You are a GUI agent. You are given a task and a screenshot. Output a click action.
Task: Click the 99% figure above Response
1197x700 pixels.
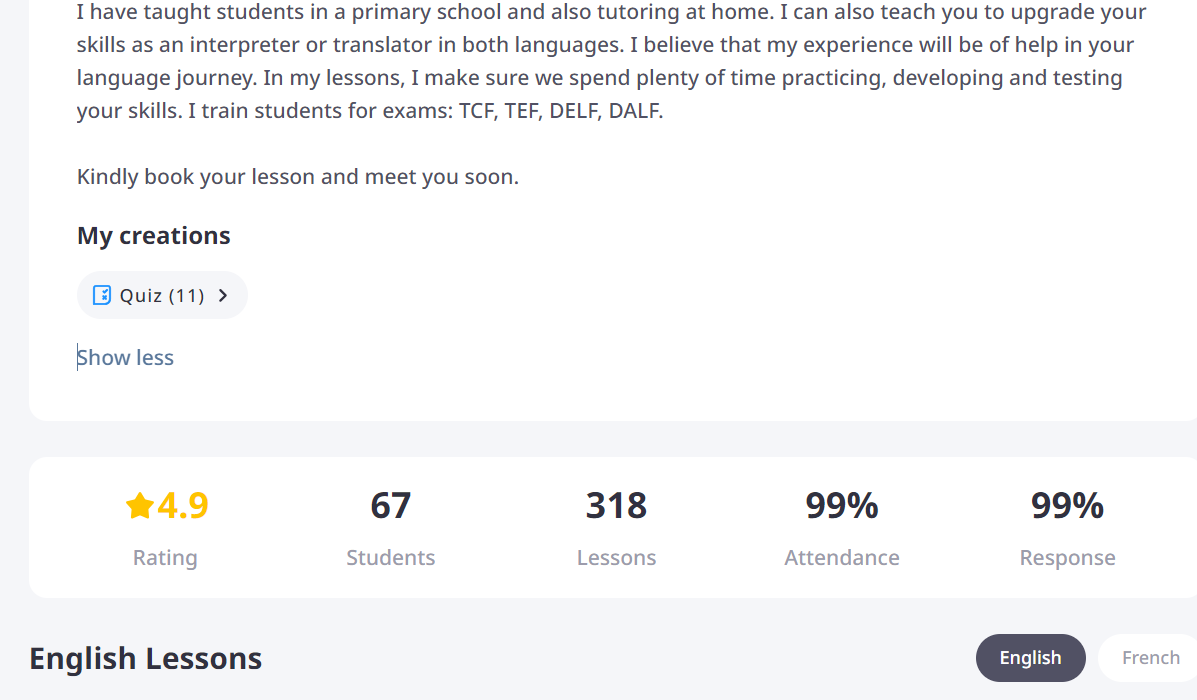tap(1067, 506)
